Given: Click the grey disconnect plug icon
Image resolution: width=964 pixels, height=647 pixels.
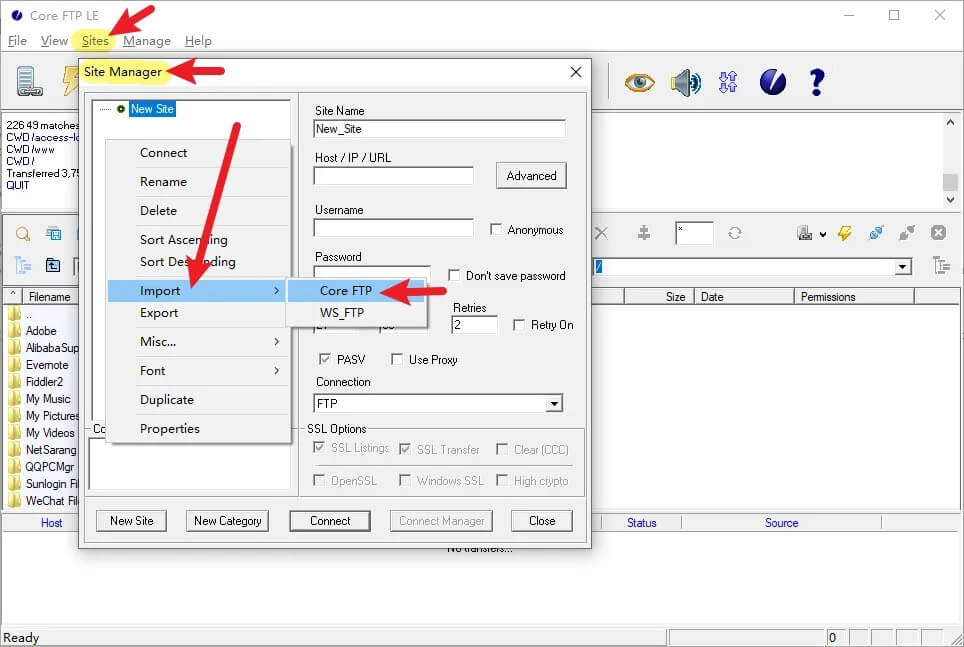Looking at the screenshot, I should click(x=906, y=233).
